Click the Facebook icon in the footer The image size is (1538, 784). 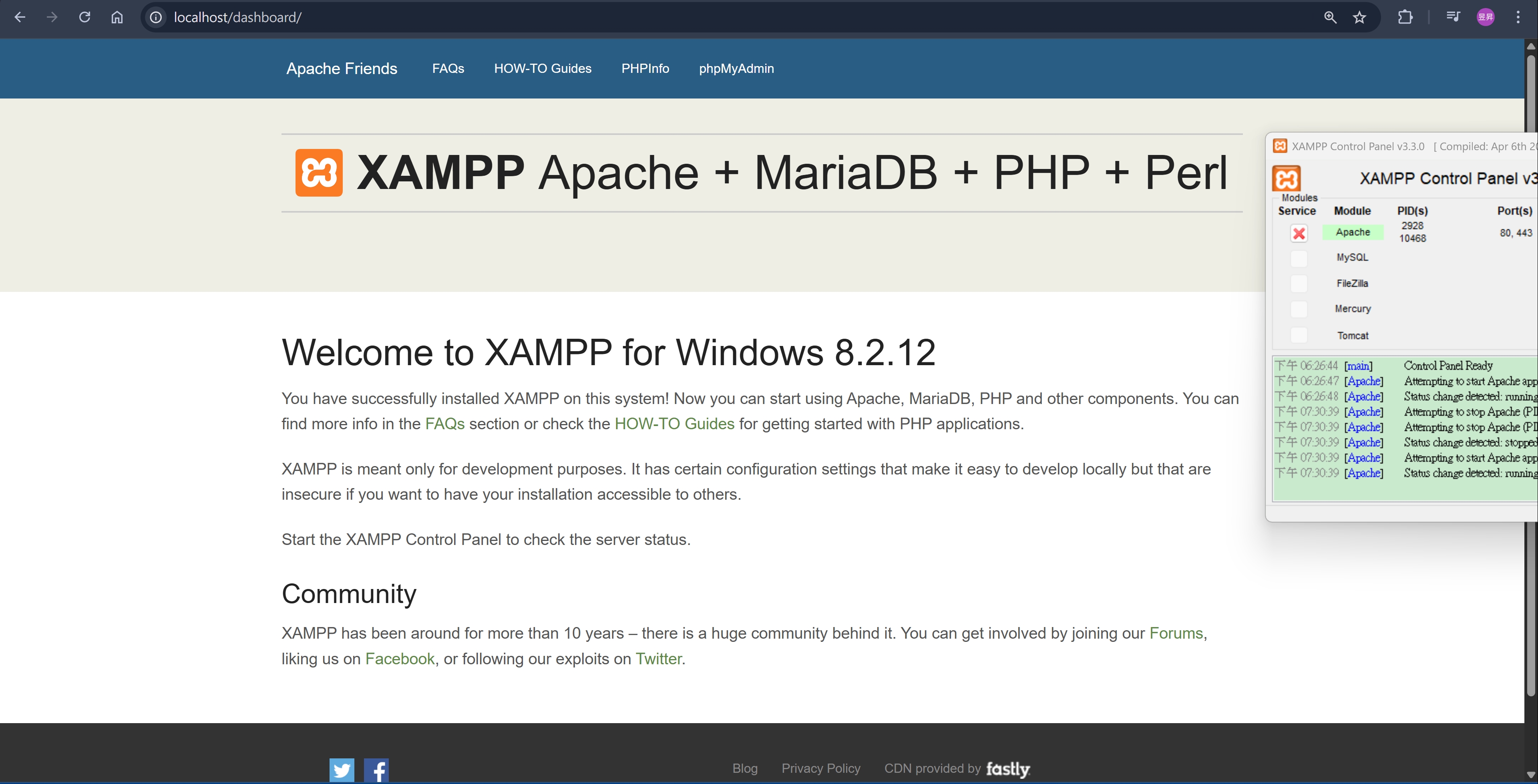tap(376, 770)
